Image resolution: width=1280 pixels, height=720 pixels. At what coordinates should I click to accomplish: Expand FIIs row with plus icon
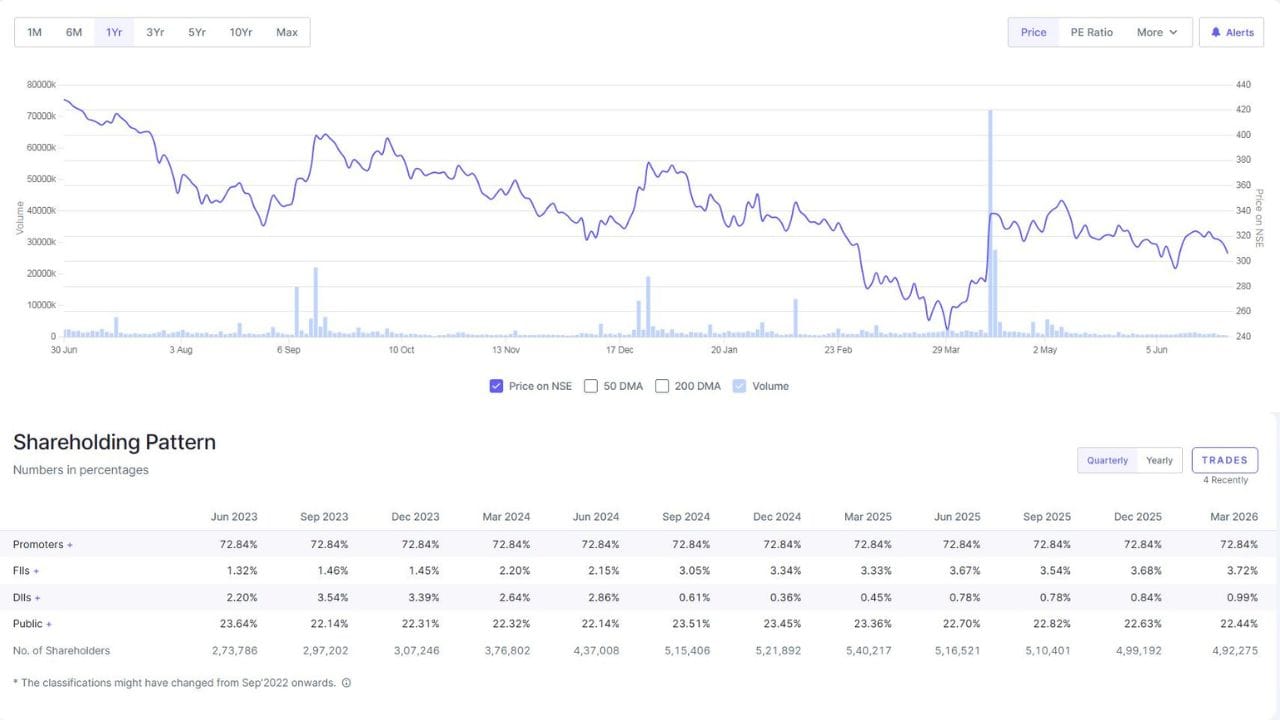pos(36,571)
